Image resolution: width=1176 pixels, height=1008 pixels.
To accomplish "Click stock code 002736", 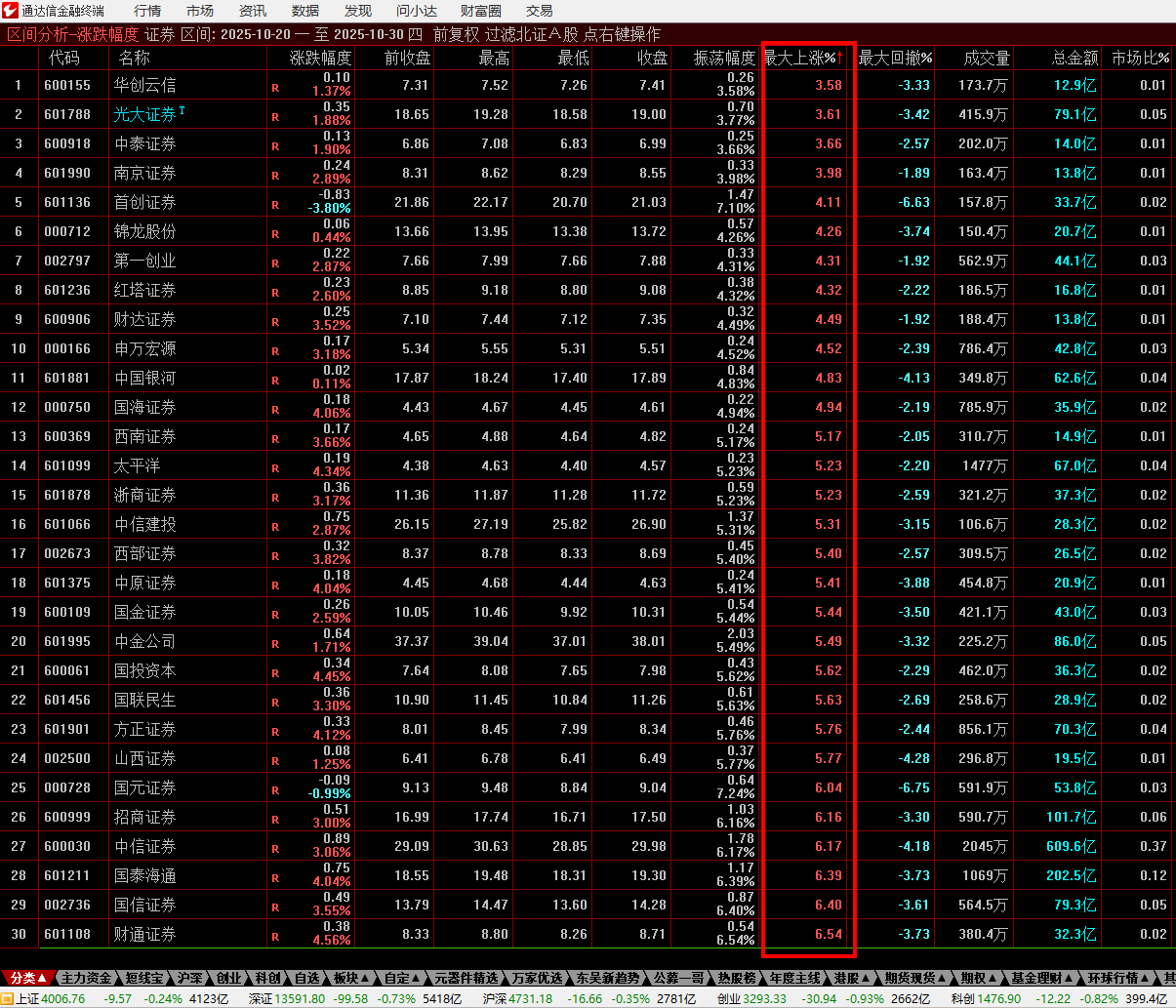I will point(67,905).
